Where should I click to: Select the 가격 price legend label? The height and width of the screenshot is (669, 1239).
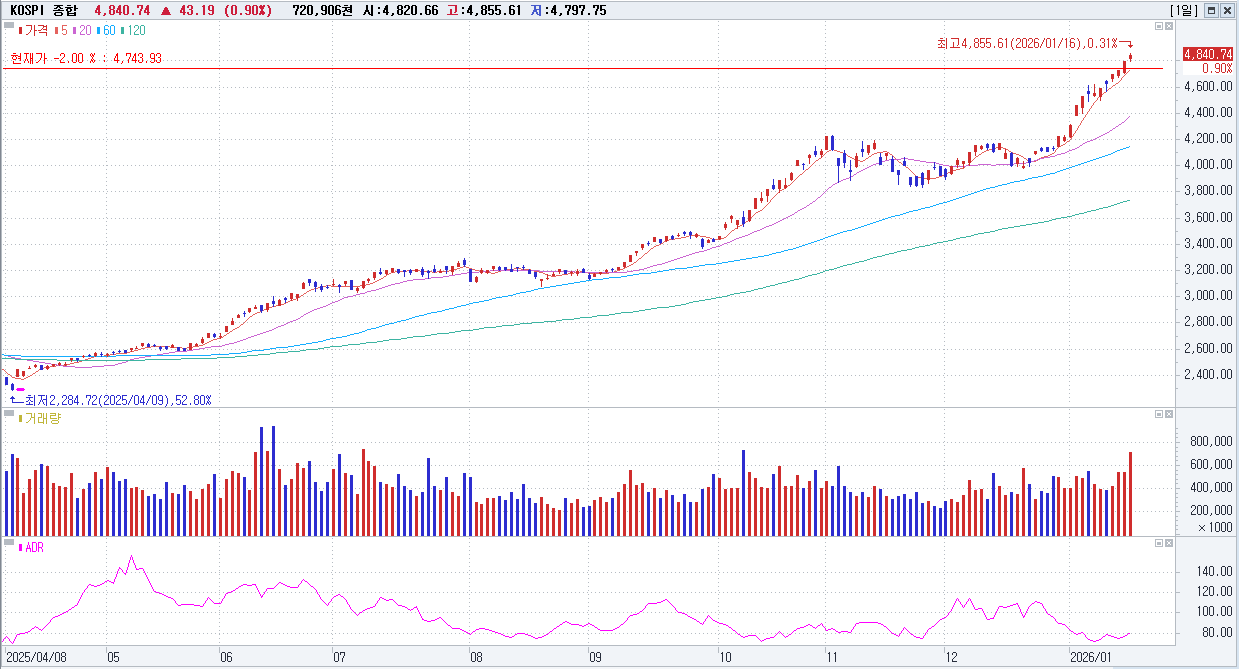pyautogui.click(x=34, y=31)
